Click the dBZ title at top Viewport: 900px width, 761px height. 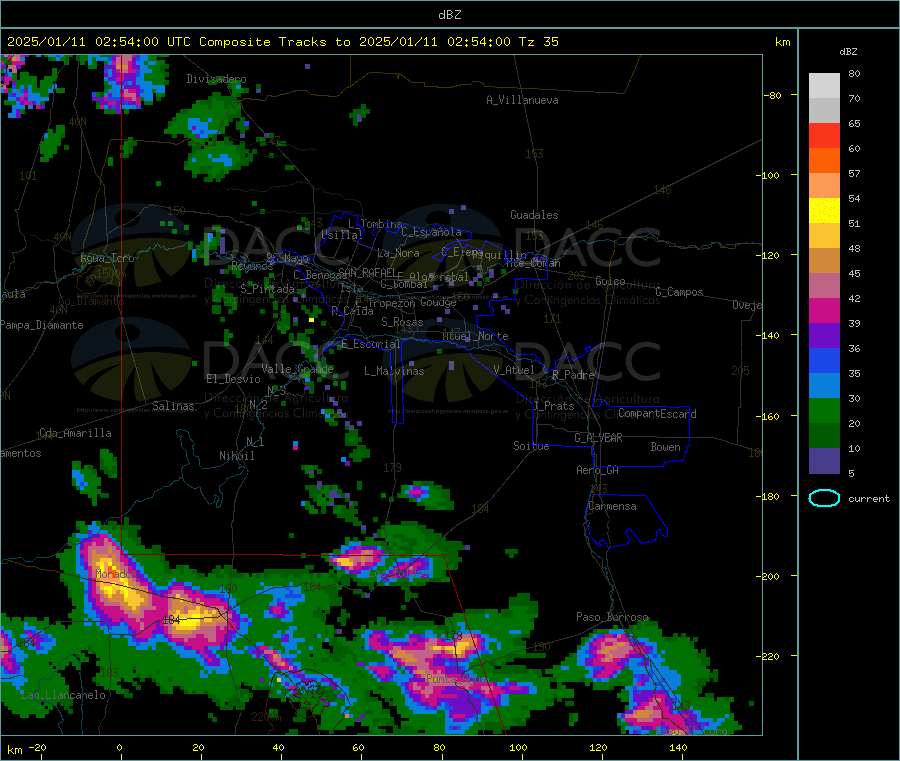click(x=449, y=15)
